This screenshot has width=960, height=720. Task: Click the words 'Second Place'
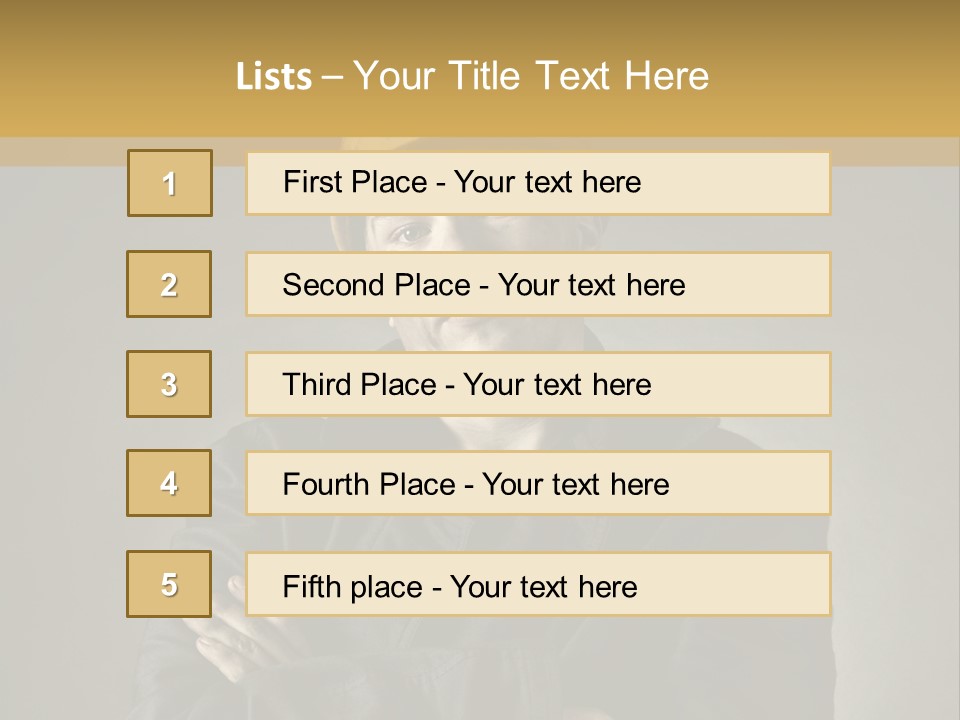(377, 285)
